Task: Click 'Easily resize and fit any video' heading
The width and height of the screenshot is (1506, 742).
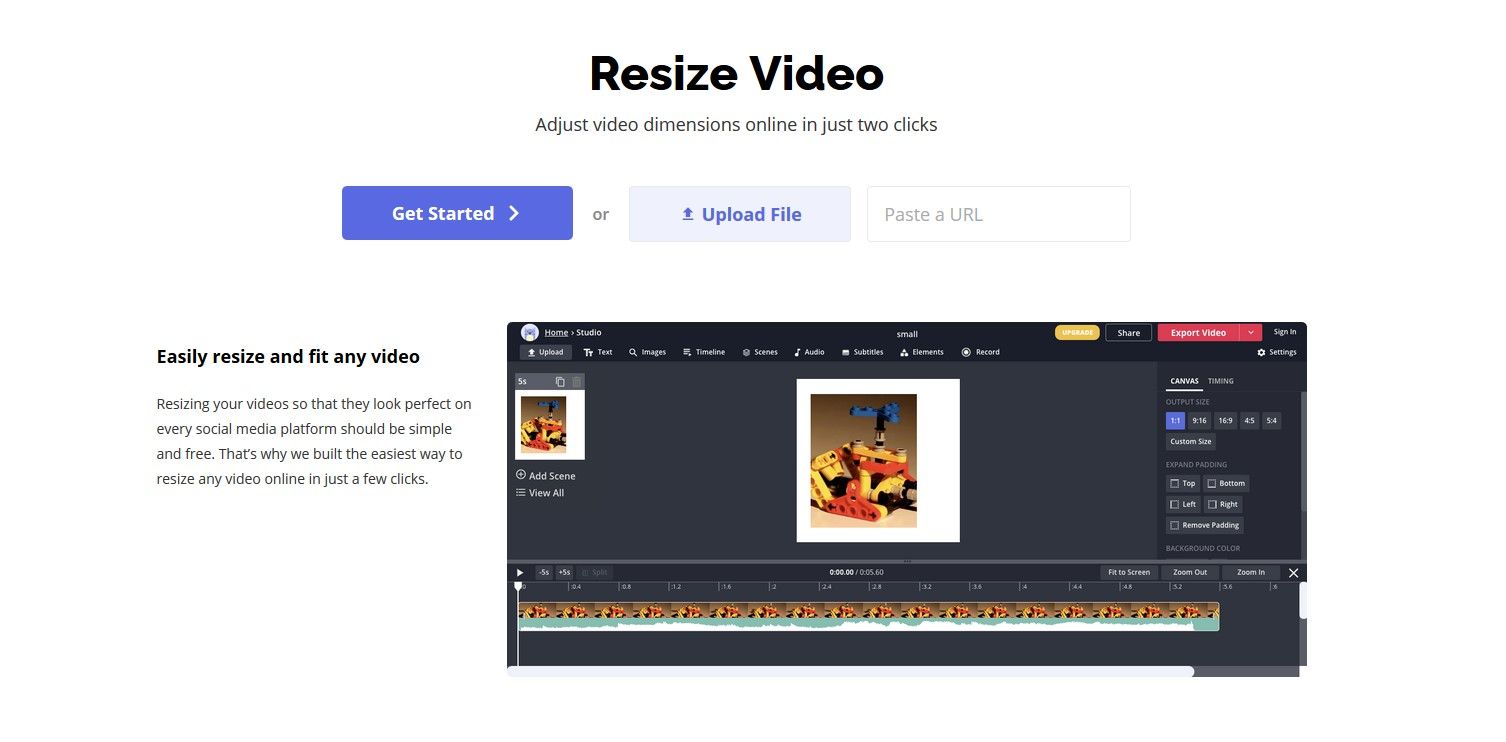Action: (x=288, y=357)
